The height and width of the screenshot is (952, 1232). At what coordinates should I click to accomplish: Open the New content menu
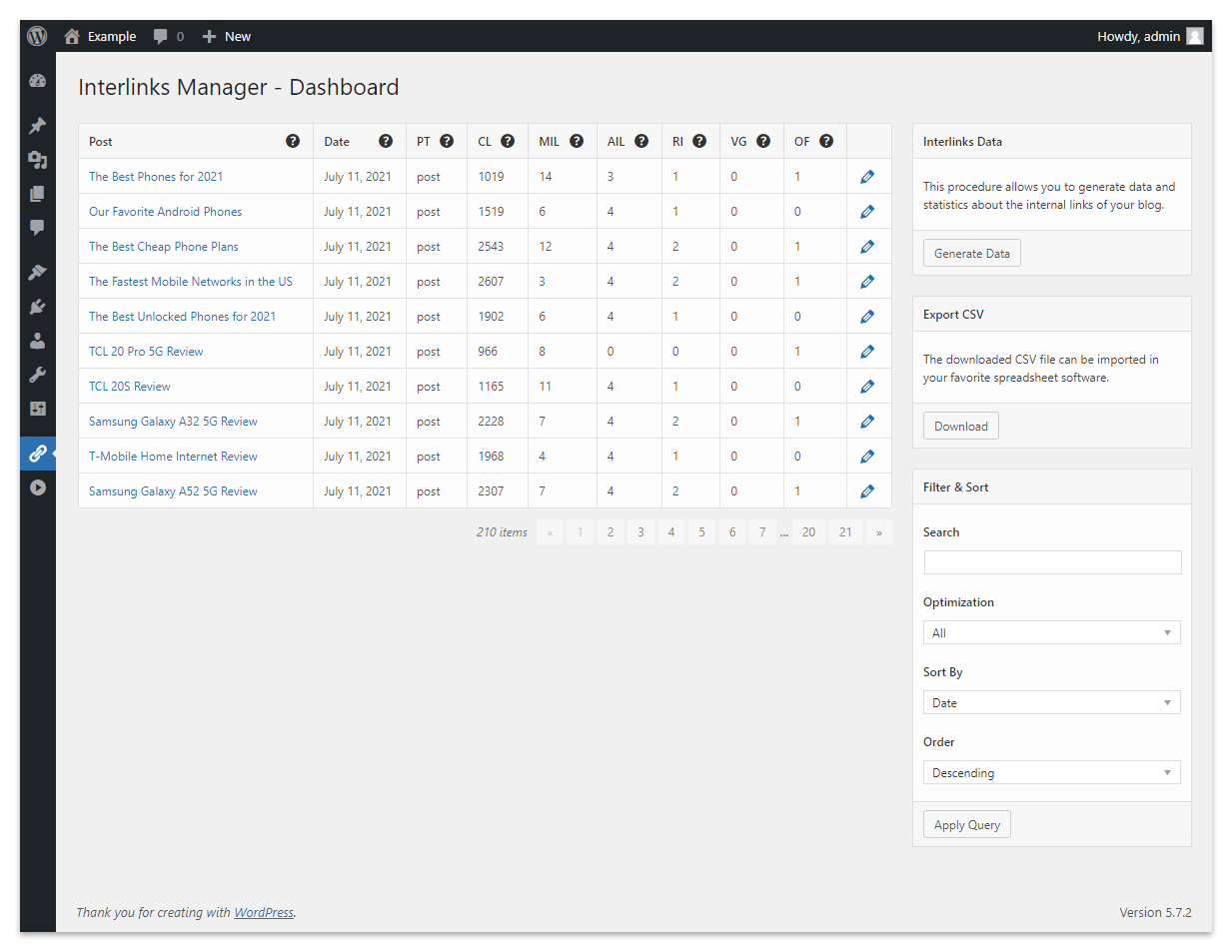(227, 36)
